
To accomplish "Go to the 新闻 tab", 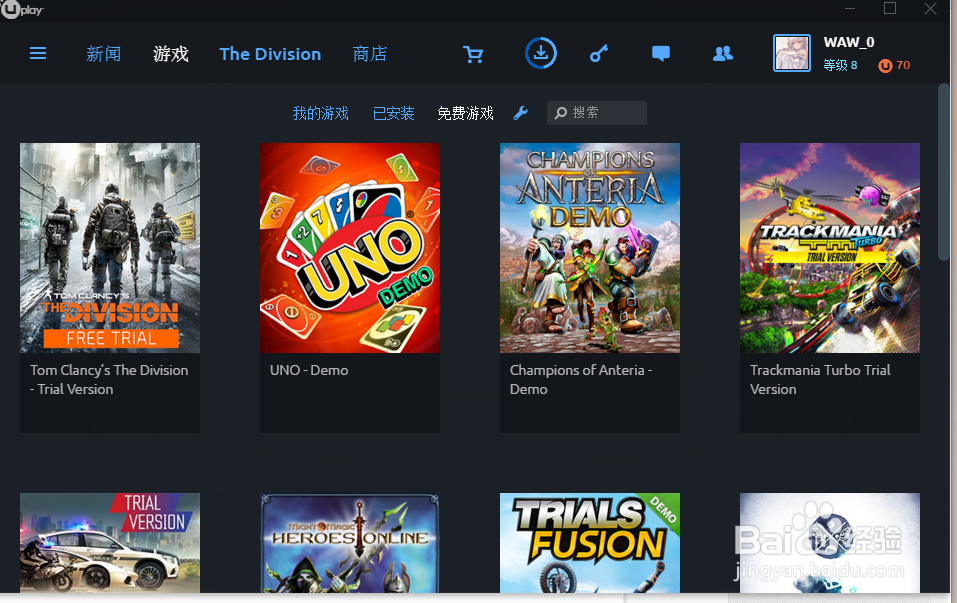I will 103,54.
